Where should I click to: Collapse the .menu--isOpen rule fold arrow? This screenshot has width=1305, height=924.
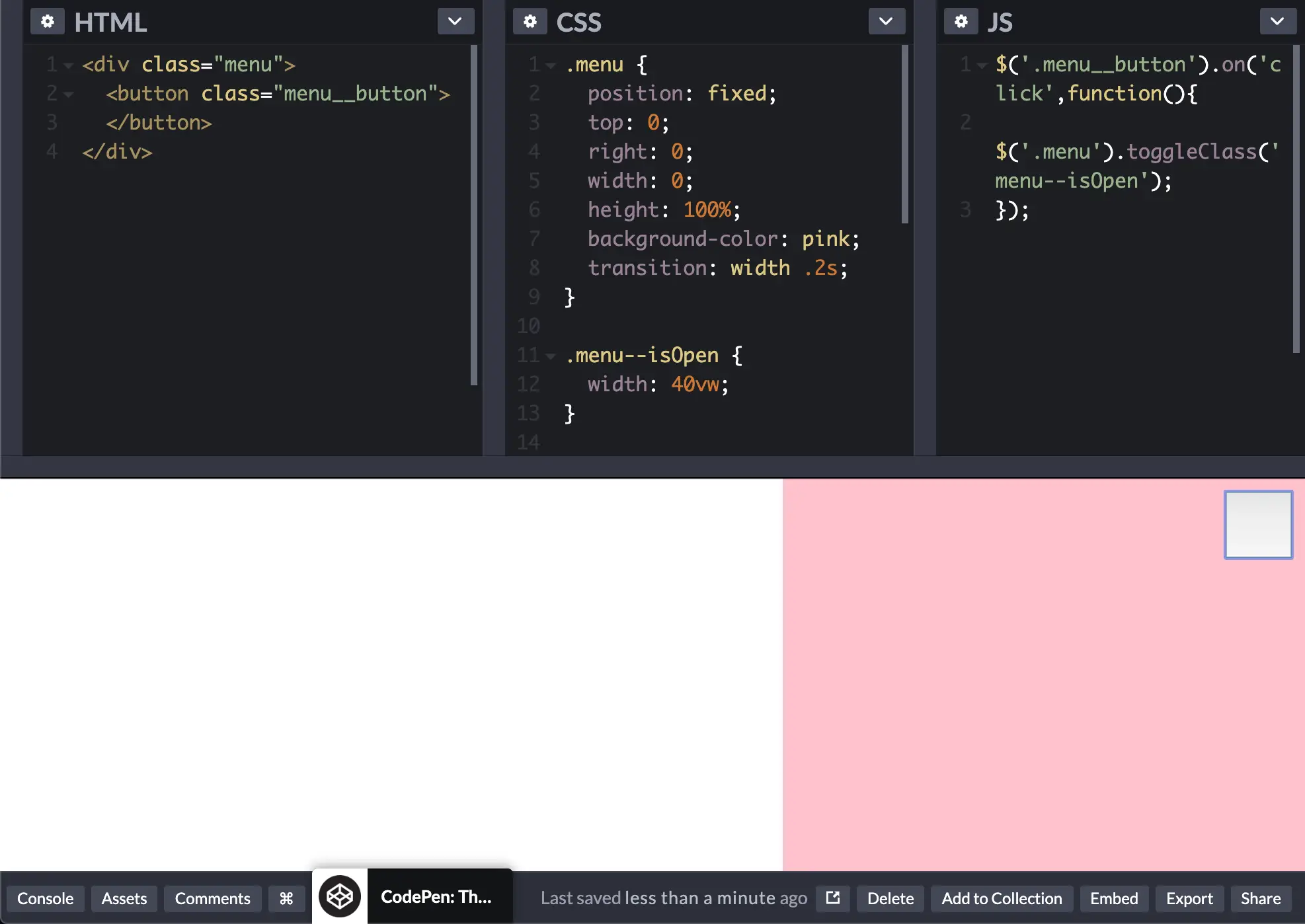[x=551, y=356]
